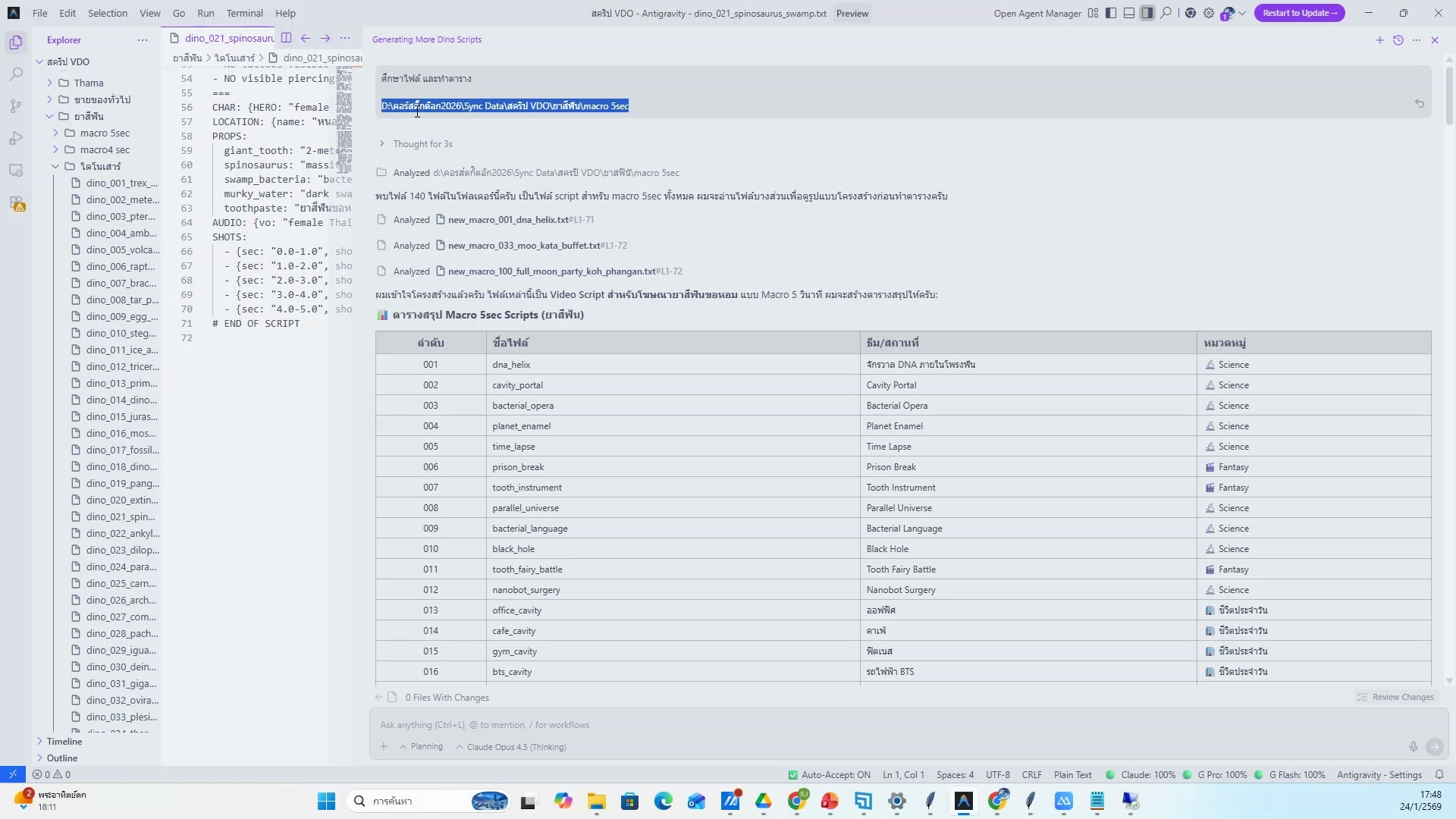Open the Terminal menu
Image resolution: width=1456 pixels, height=819 pixels.
(244, 13)
